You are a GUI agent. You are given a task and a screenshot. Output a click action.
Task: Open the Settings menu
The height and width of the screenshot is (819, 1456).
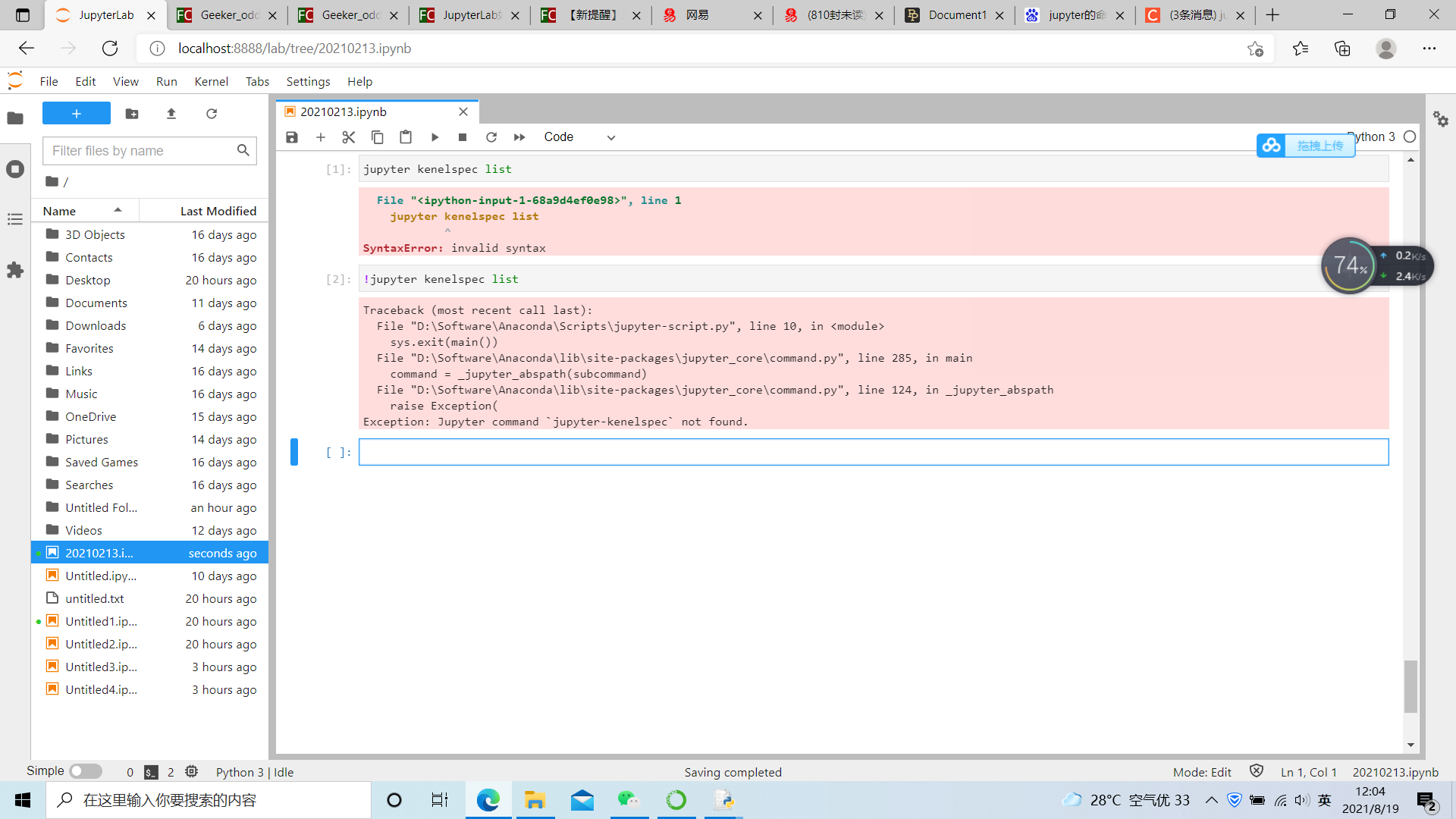click(x=308, y=81)
